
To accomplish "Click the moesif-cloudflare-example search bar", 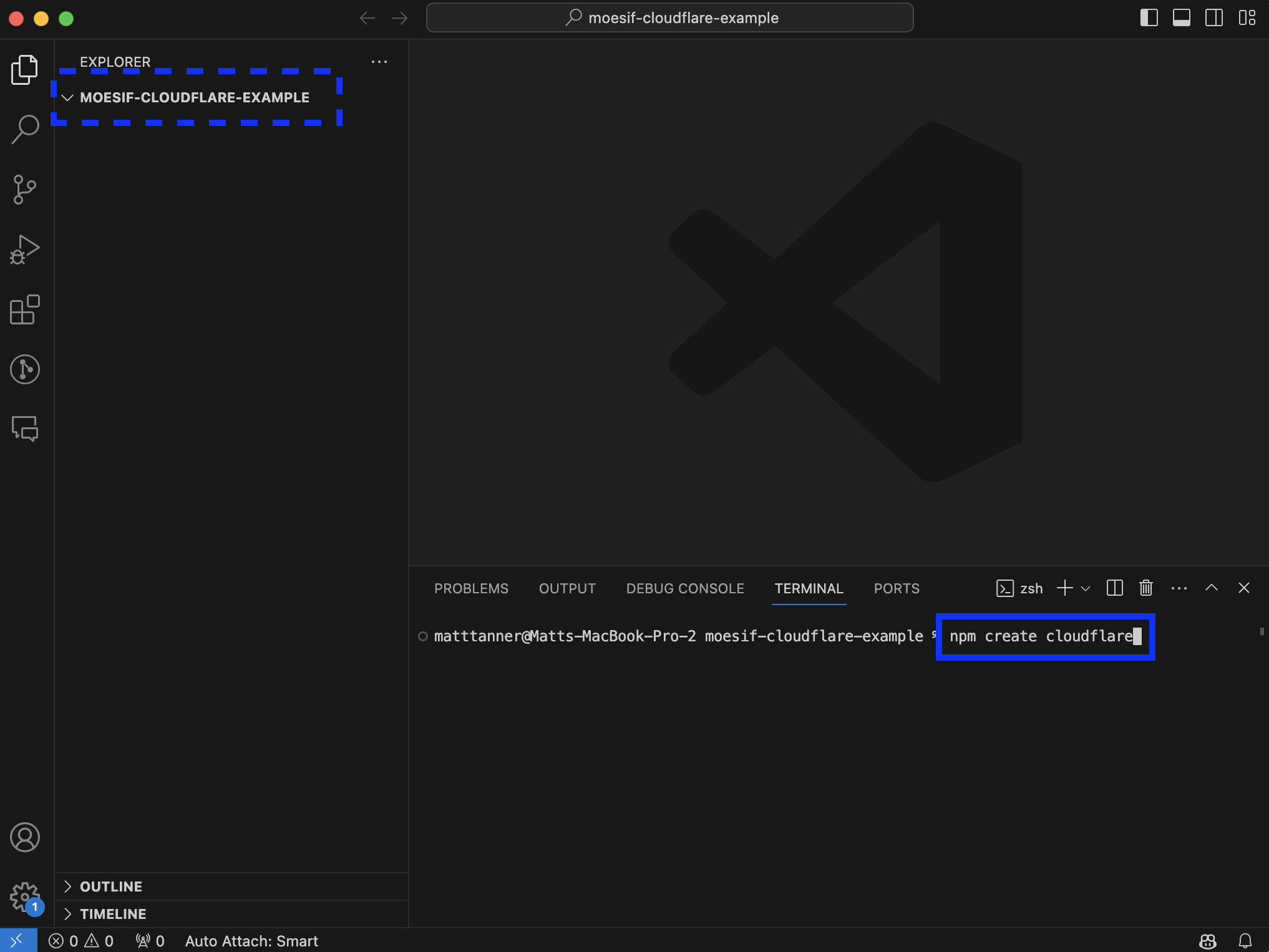I will coord(669,17).
